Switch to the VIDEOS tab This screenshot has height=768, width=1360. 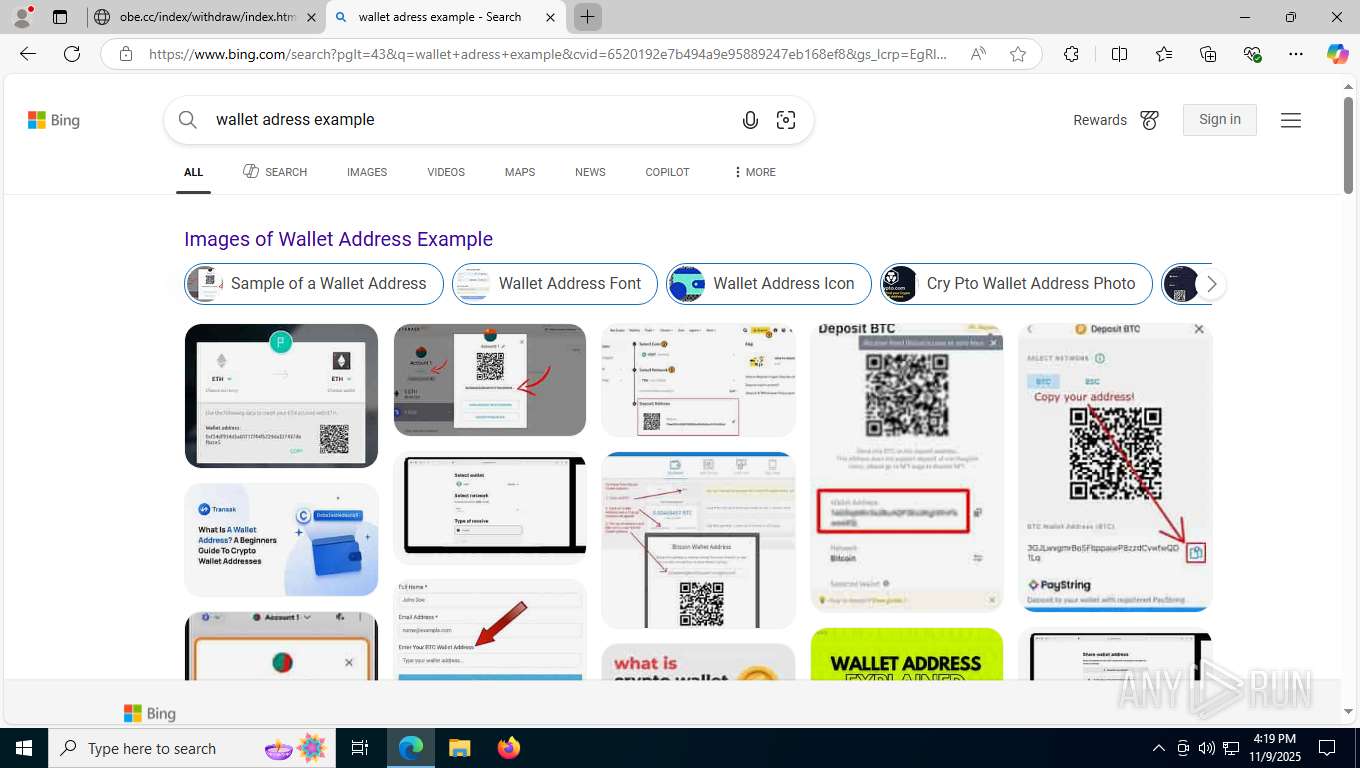click(446, 172)
